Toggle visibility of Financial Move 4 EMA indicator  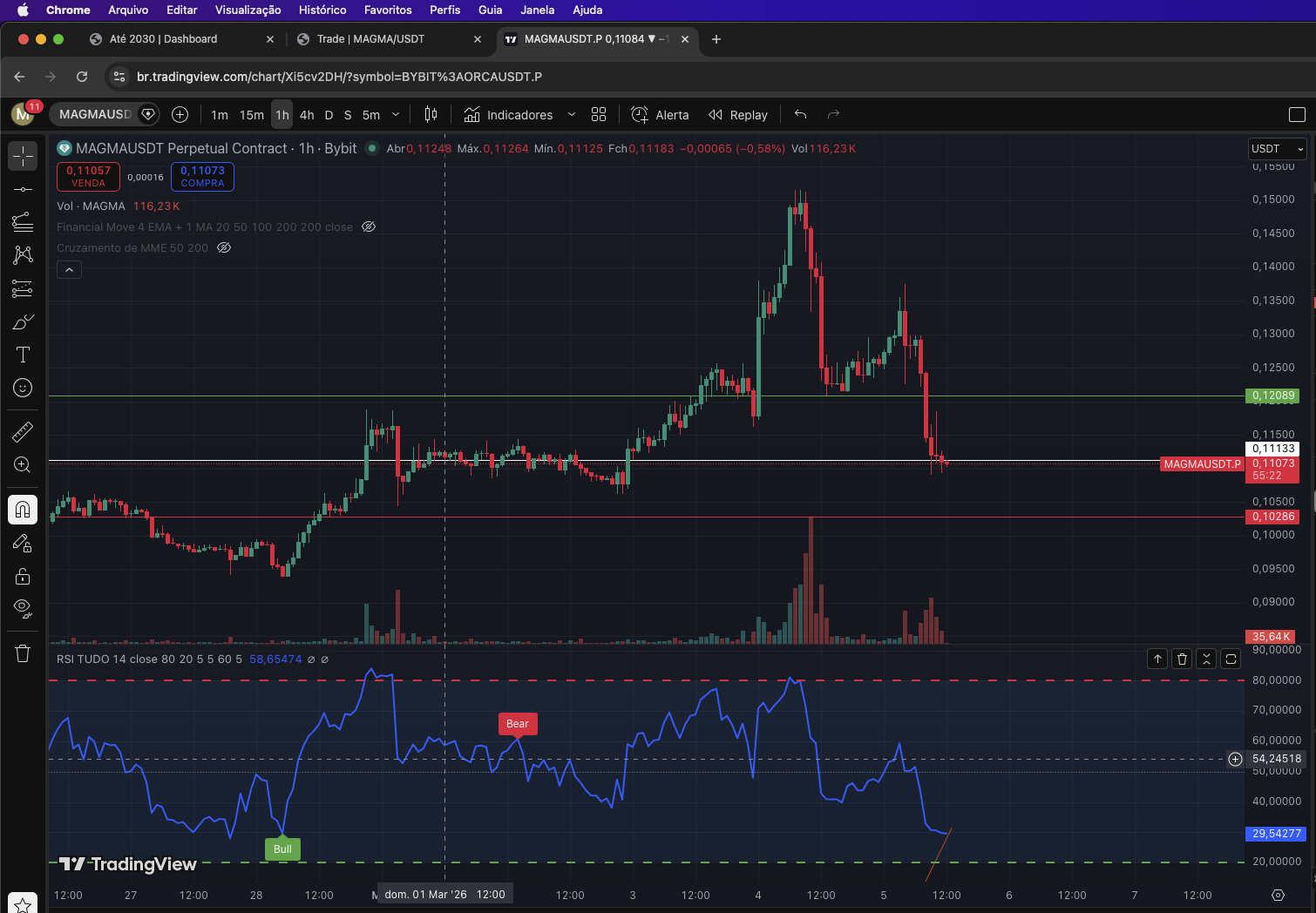(x=369, y=227)
